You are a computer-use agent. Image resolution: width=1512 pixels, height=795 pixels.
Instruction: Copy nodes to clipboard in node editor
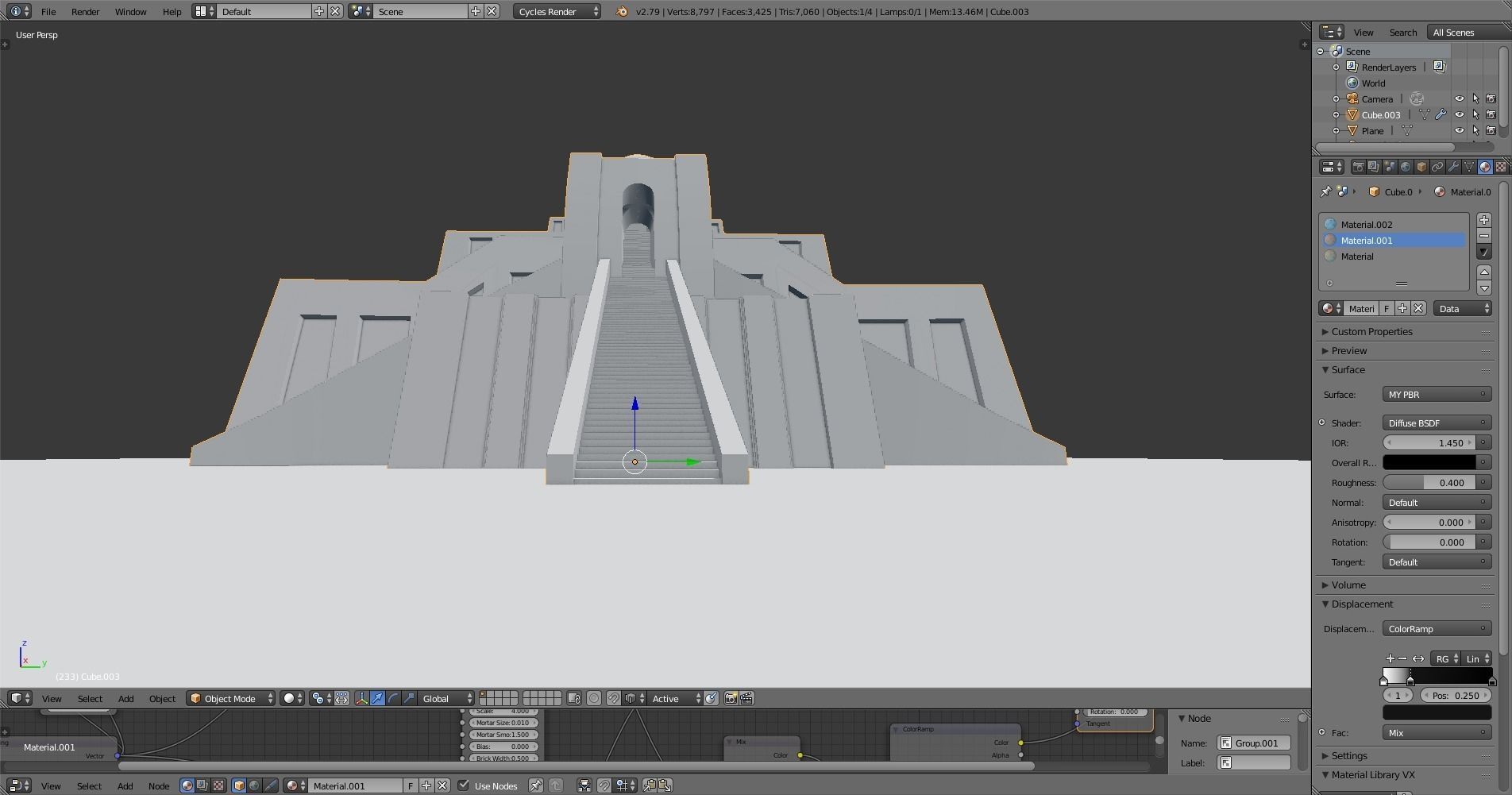(649, 785)
